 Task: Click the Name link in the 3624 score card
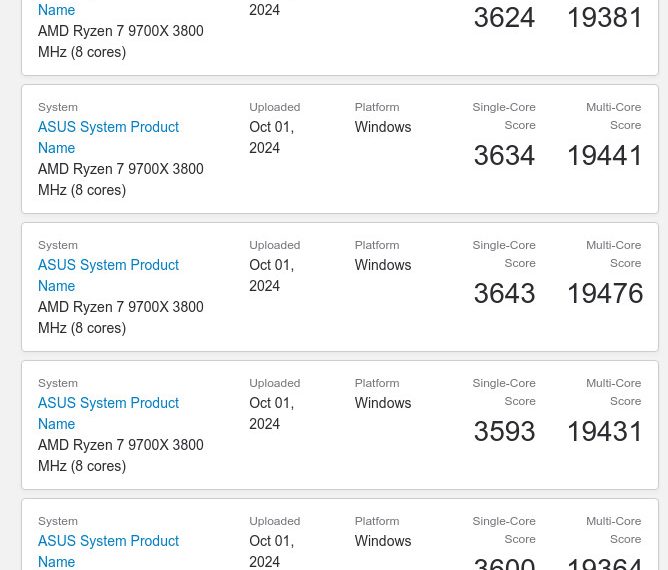coord(56,9)
